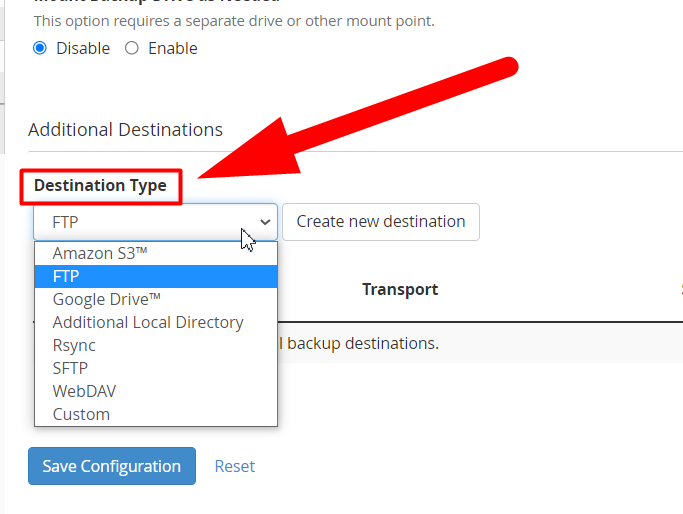Open the Destination Type dropdown chevron
The width and height of the screenshot is (683, 514).
click(265, 222)
